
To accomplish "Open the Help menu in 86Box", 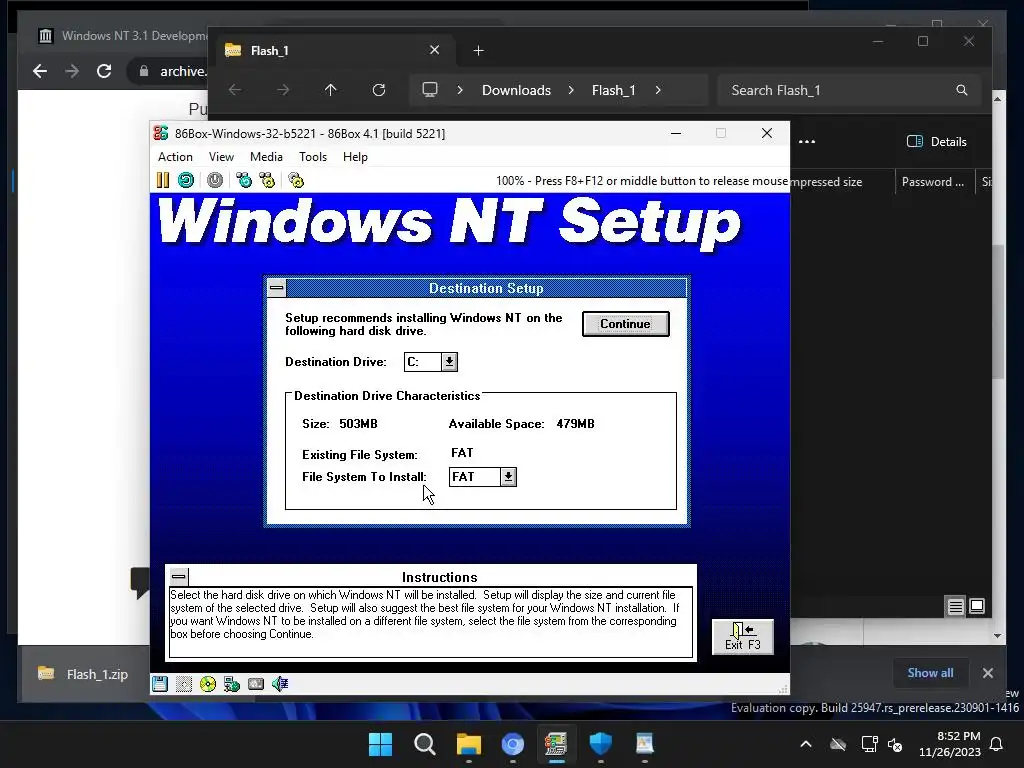I will click(355, 157).
